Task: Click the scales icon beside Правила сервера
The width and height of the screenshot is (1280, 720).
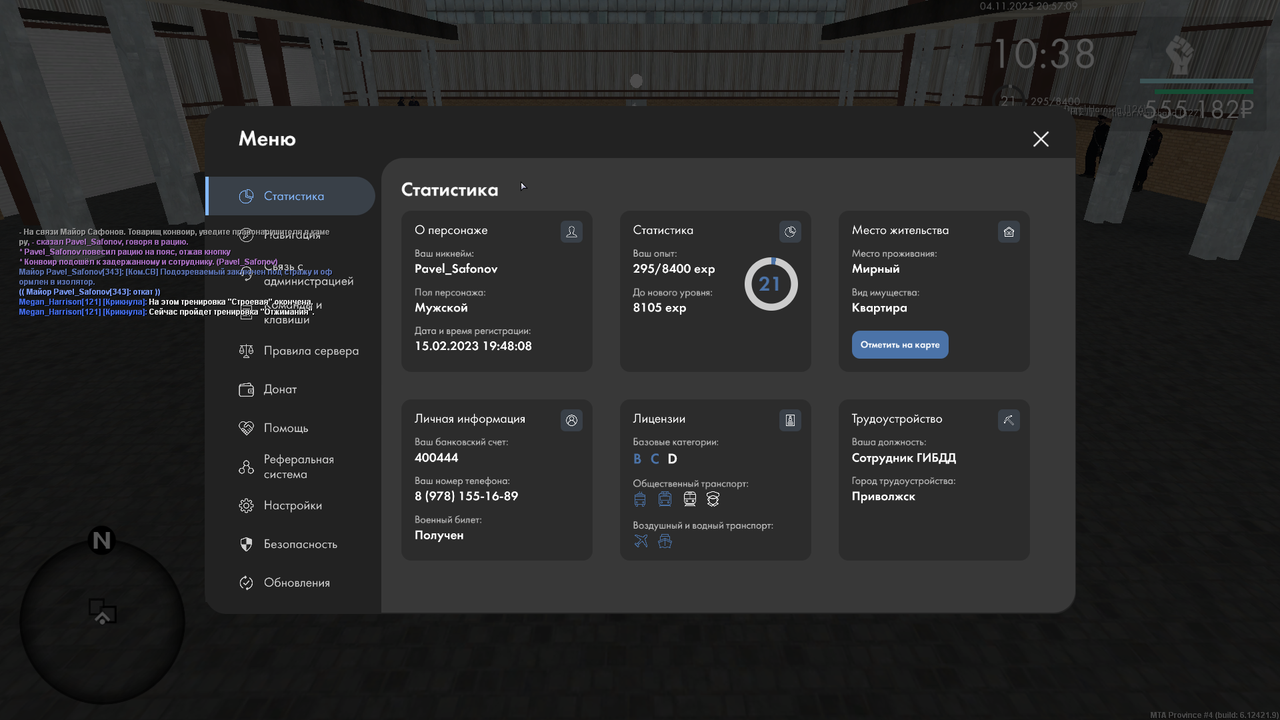Action: [246, 351]
